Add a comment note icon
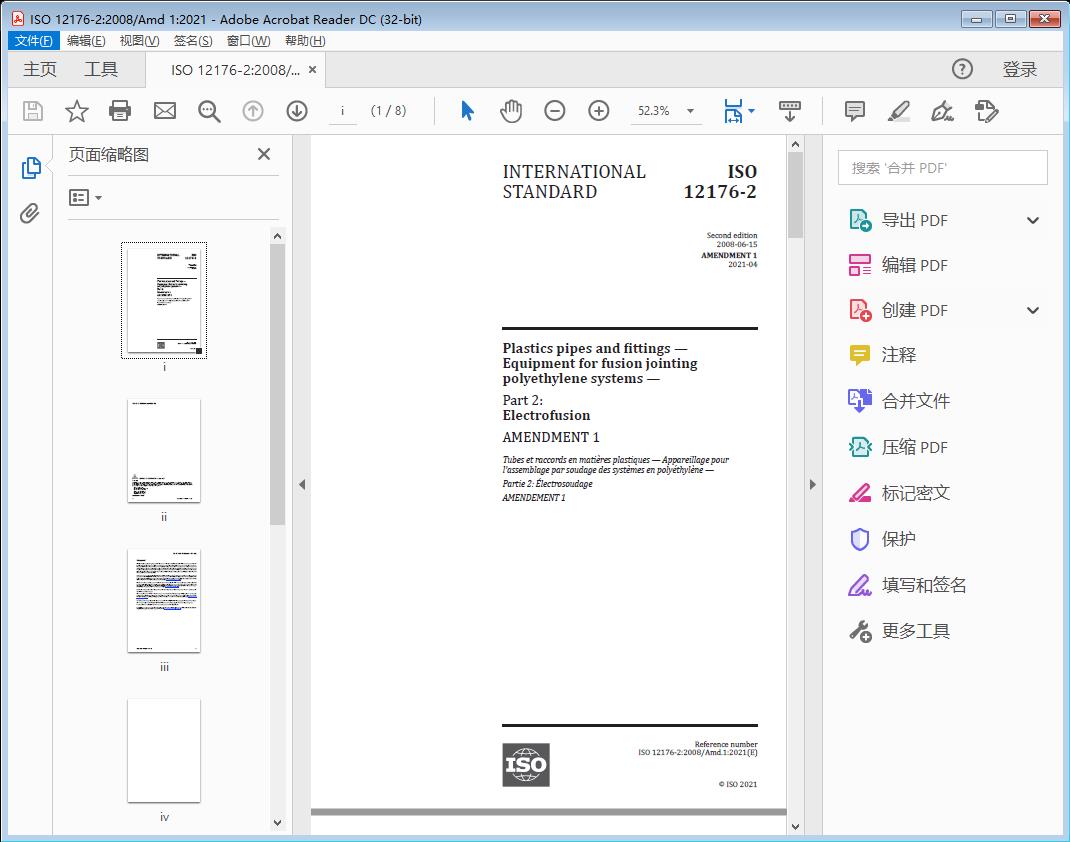The height and width of the screenshot is (842, 1070). (855, 111)
